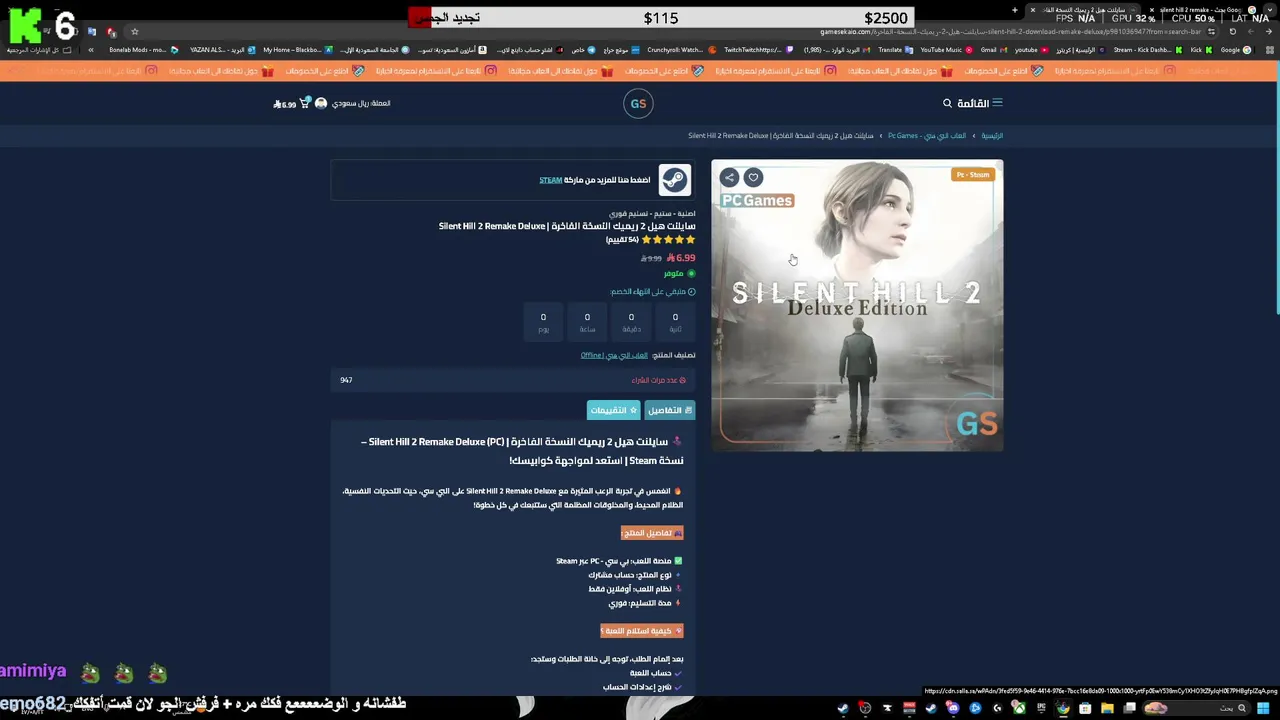Viewport: 1280px width, 720px height.
Task: Open the Crunchyroll bookmark
Action: (x=679, y=50)
